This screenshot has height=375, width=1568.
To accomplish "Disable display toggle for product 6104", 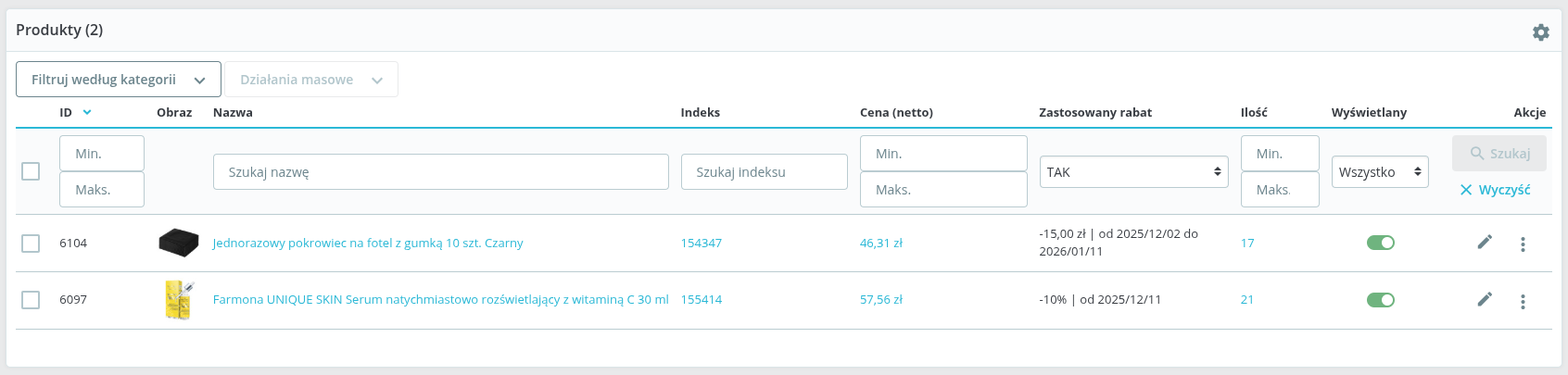I will [x=1380, y=243].
